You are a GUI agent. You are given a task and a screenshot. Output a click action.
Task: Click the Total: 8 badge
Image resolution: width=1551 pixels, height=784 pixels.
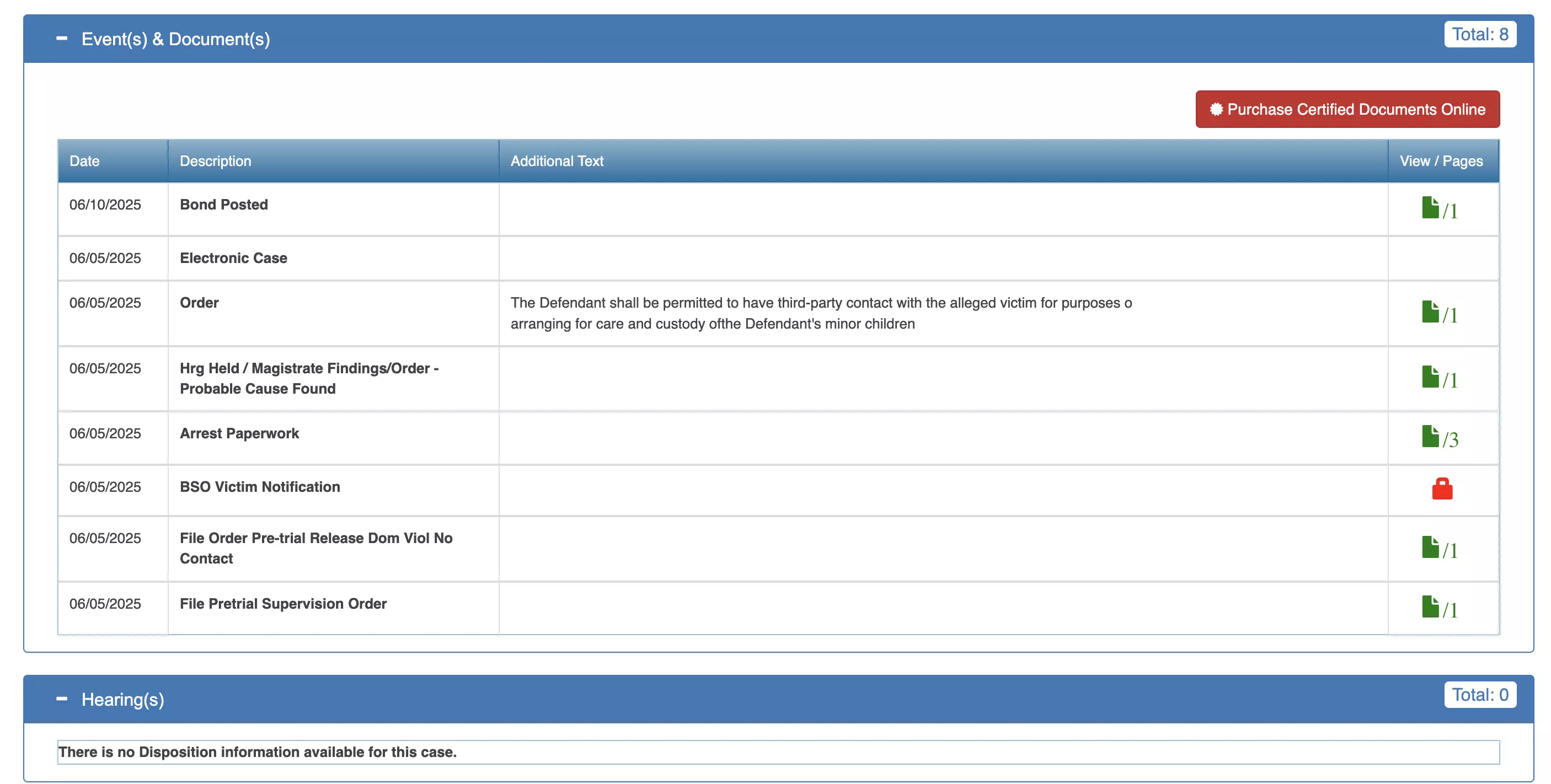1480,34
